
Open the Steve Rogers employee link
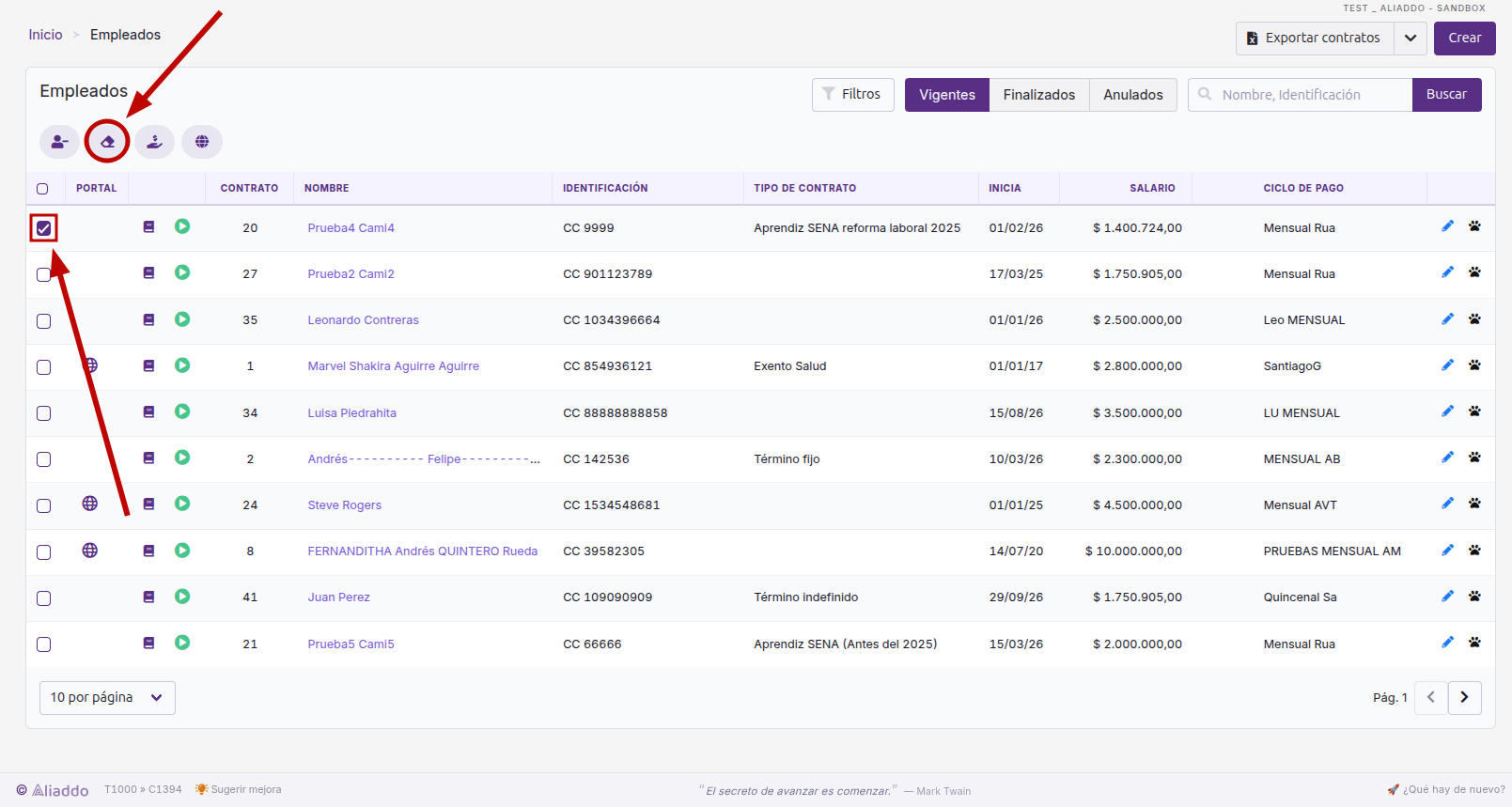(344, 505)
